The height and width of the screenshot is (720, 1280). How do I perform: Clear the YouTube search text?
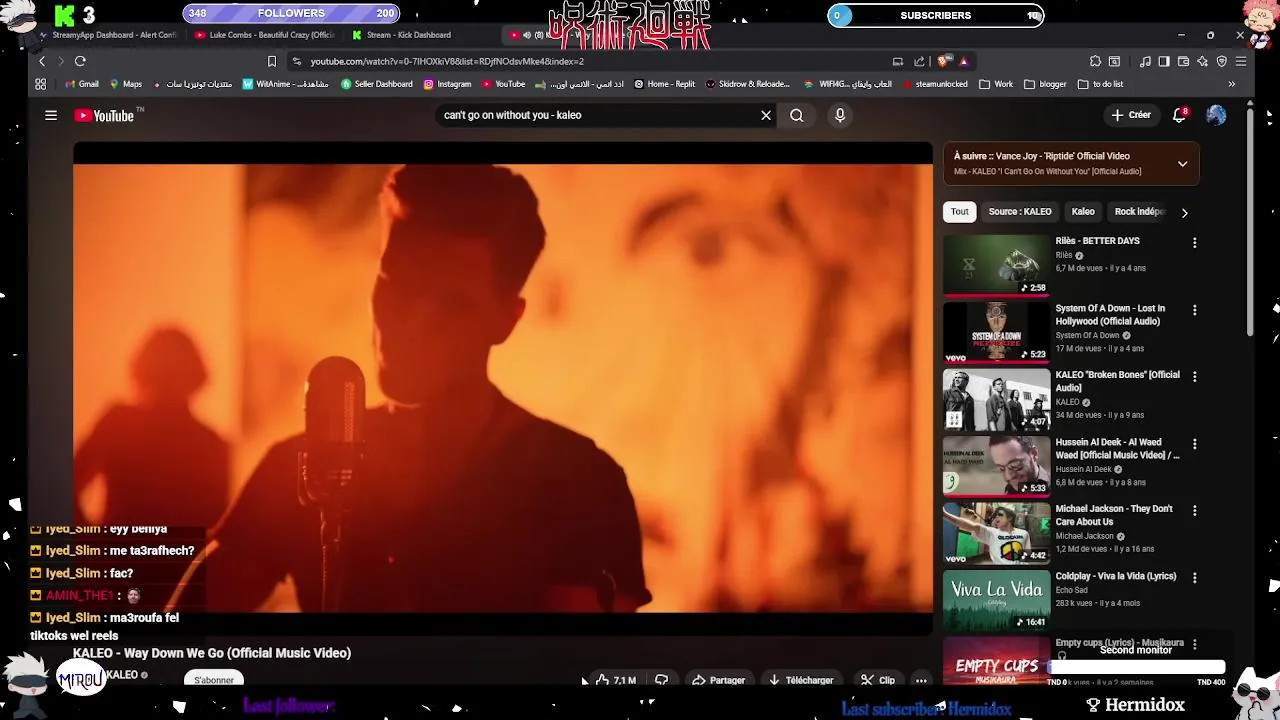(x=766, y=115)
